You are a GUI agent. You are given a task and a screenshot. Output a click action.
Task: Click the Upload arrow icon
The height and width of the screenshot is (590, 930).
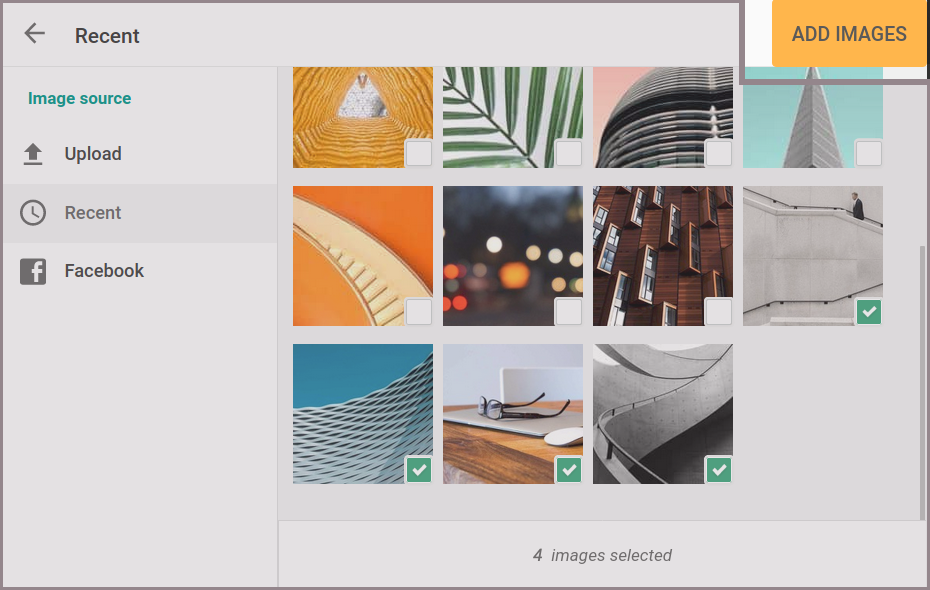point(33,154)
